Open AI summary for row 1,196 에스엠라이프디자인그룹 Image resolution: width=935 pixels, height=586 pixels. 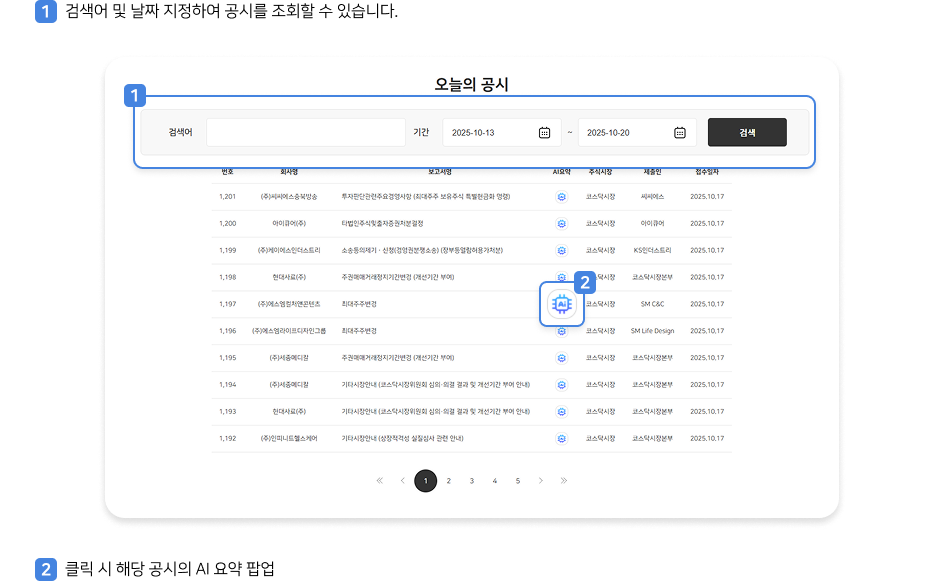[562, 331]
